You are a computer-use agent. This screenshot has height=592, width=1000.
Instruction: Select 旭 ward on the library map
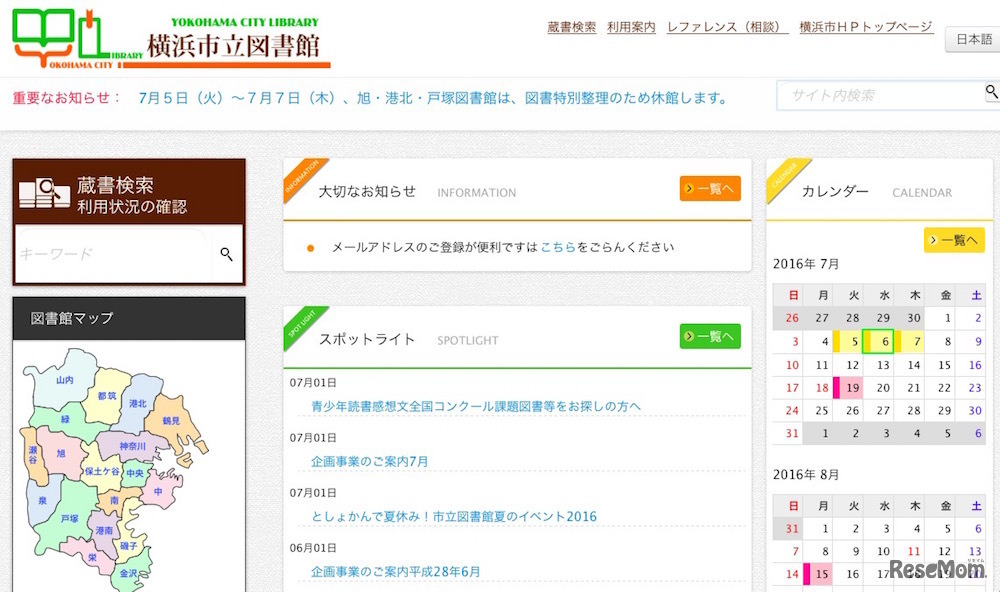coord(61,453)
